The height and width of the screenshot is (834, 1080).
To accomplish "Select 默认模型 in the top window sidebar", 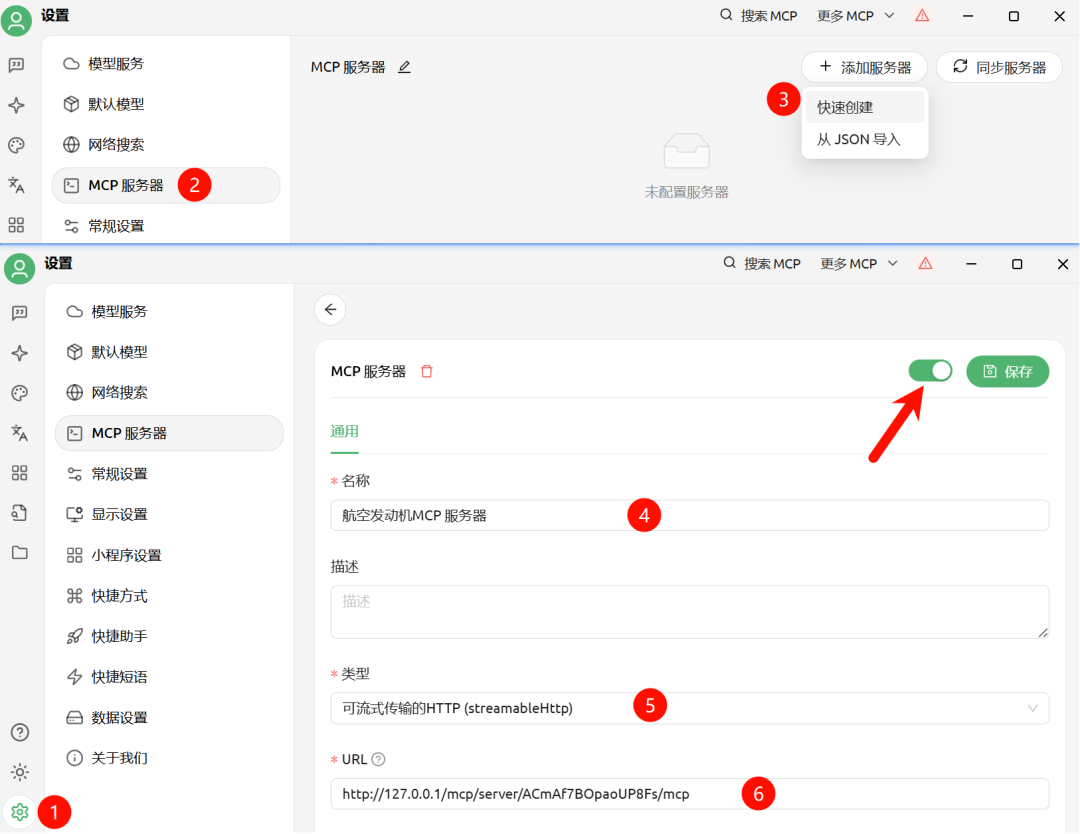I will click(166, 104).
